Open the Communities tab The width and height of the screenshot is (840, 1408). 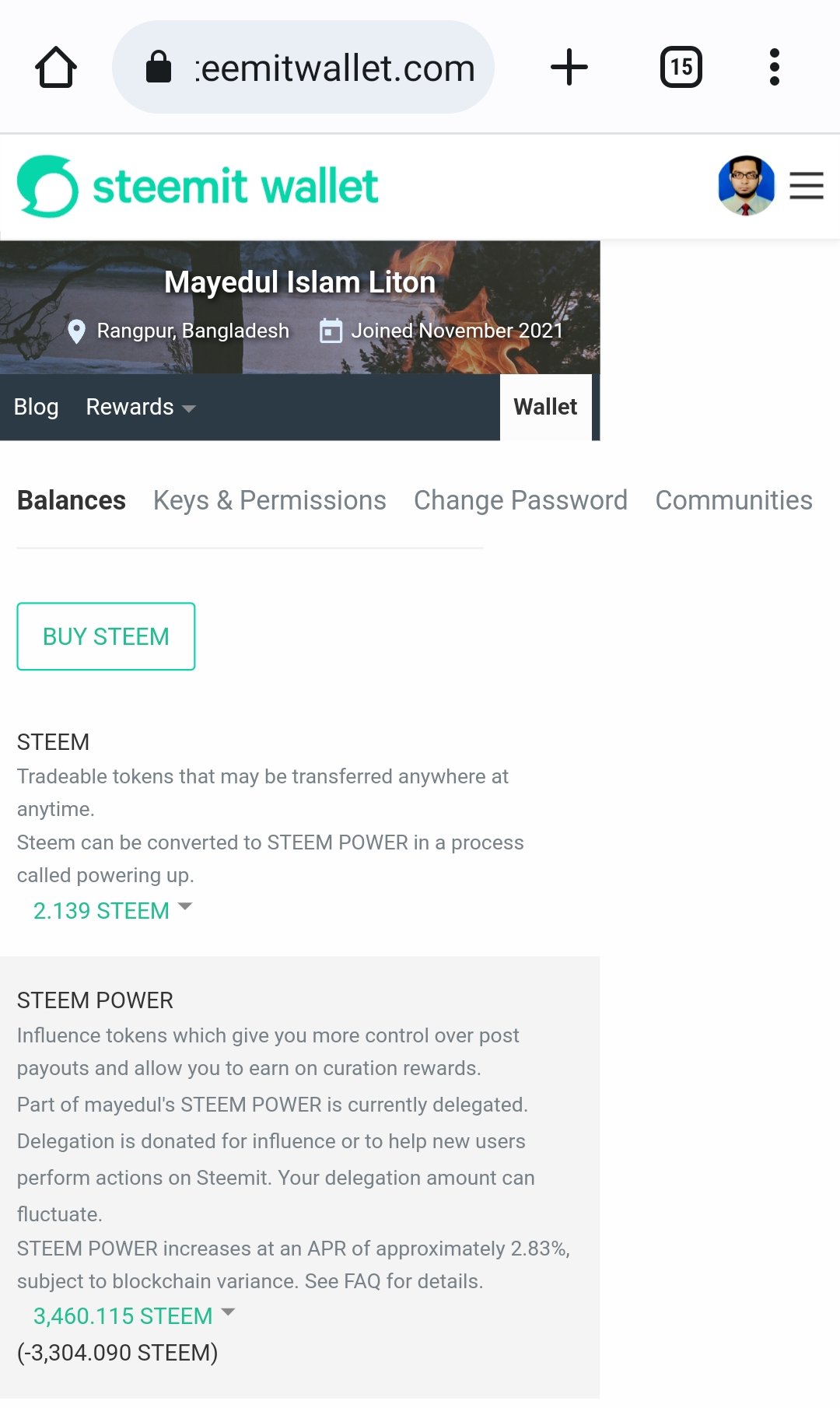[x=733, y=500]
